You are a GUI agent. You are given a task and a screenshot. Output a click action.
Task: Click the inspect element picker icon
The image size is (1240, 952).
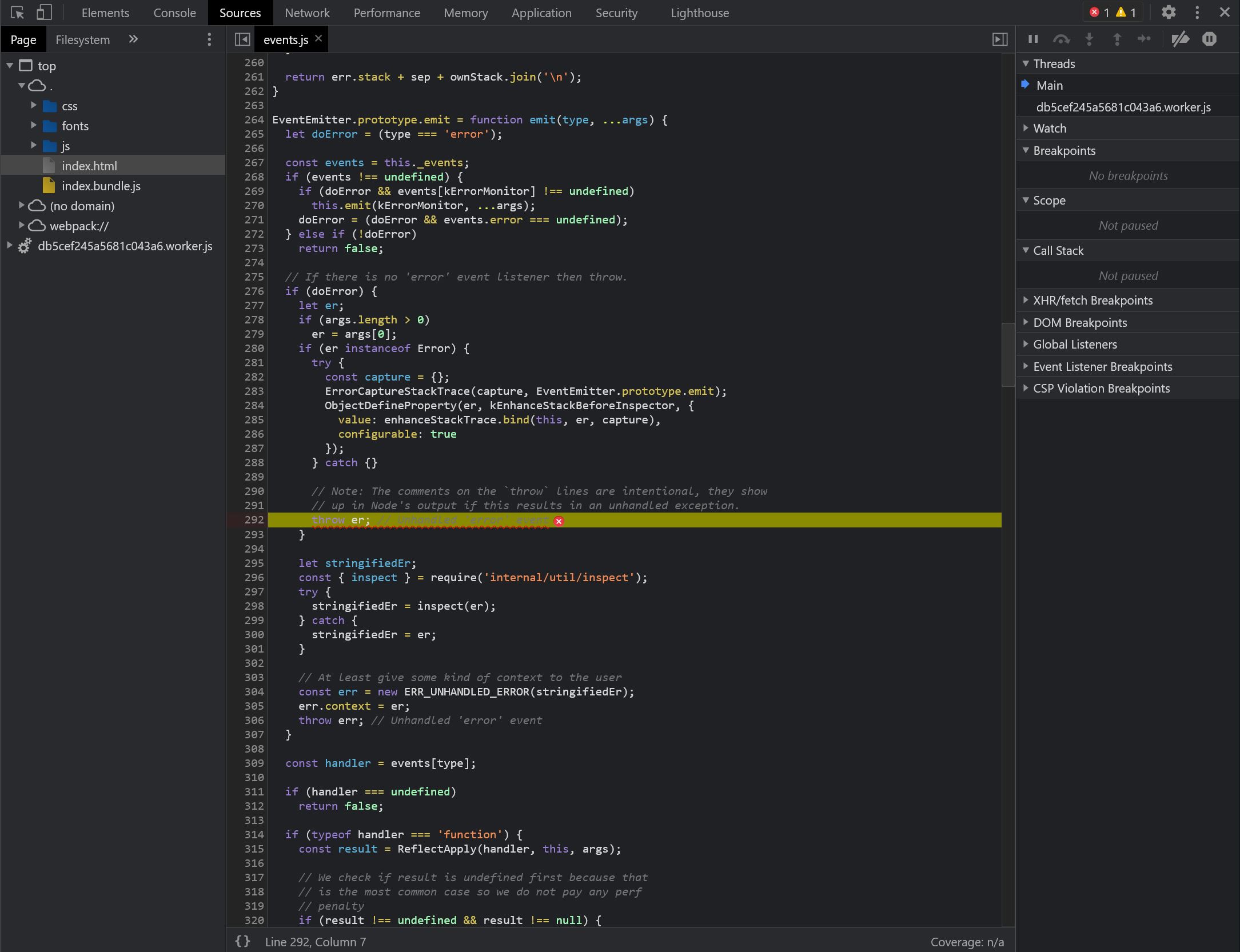tap(17, 13)
